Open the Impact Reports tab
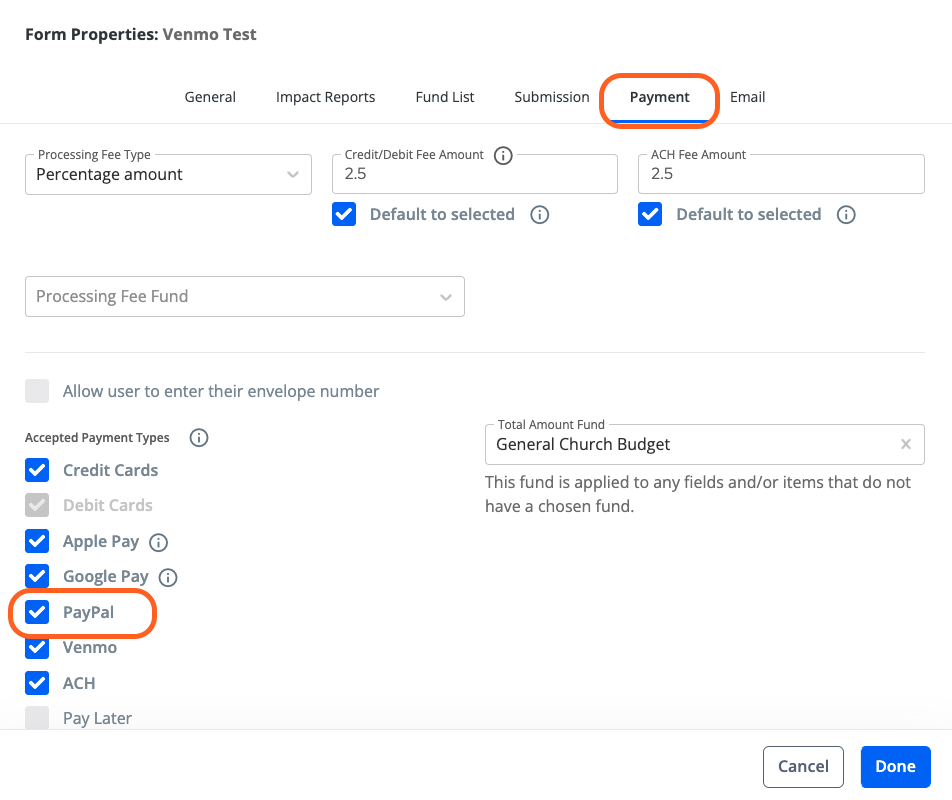952x800 pixels. 325,97
